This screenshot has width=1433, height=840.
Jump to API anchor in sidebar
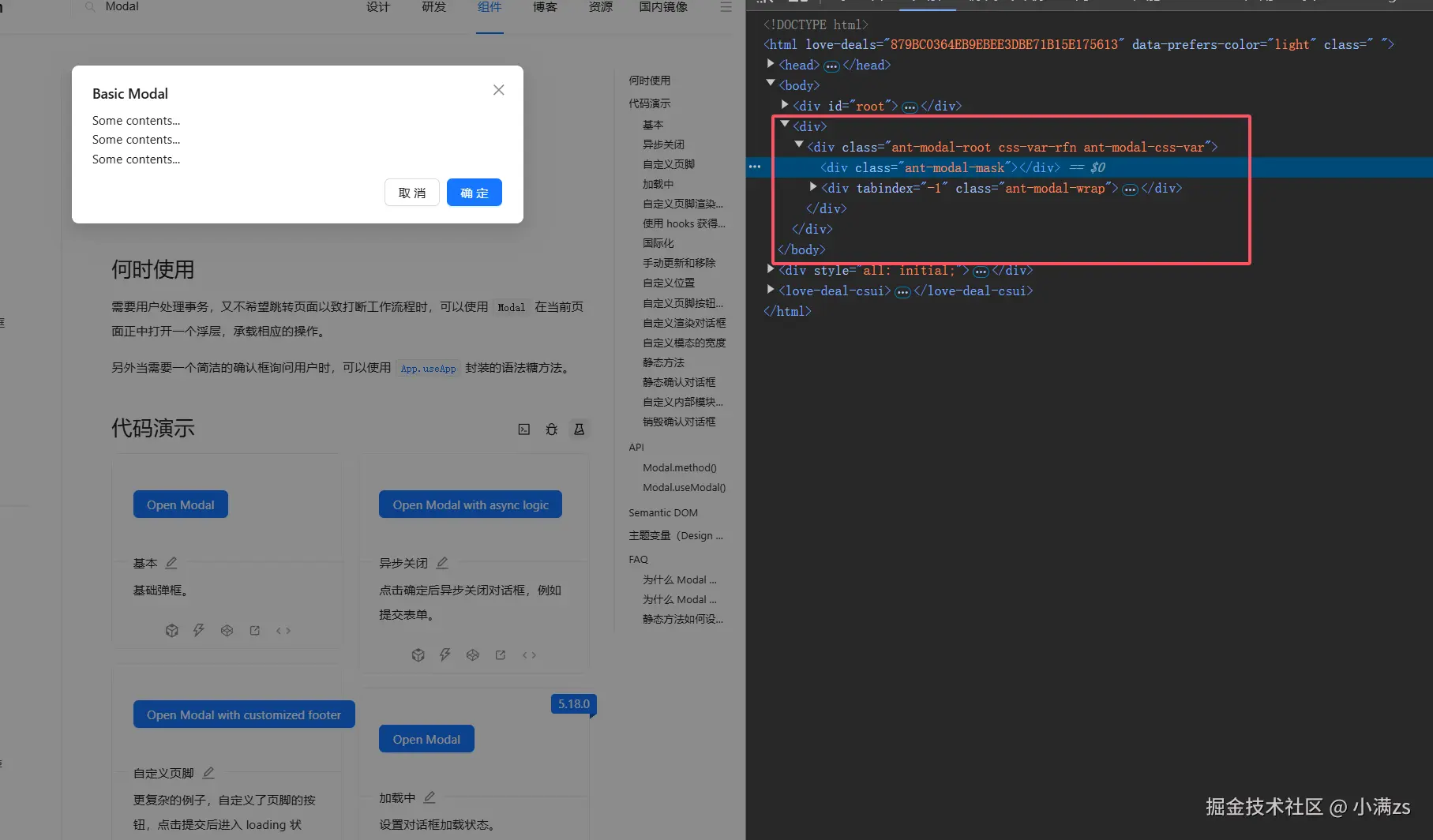pyautogui.click(x=636, y=447)
